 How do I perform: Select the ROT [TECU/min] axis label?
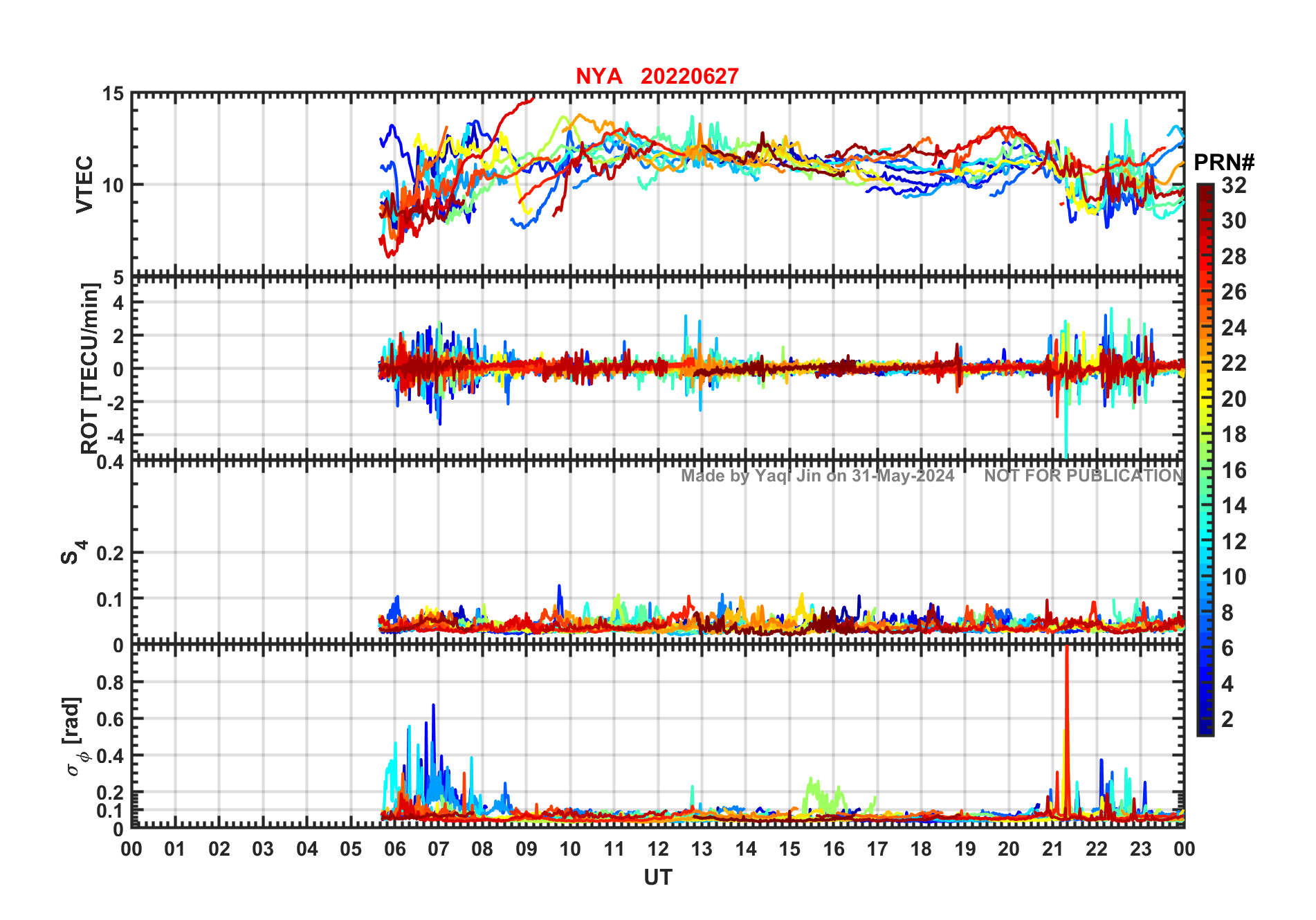click(90, 369)
